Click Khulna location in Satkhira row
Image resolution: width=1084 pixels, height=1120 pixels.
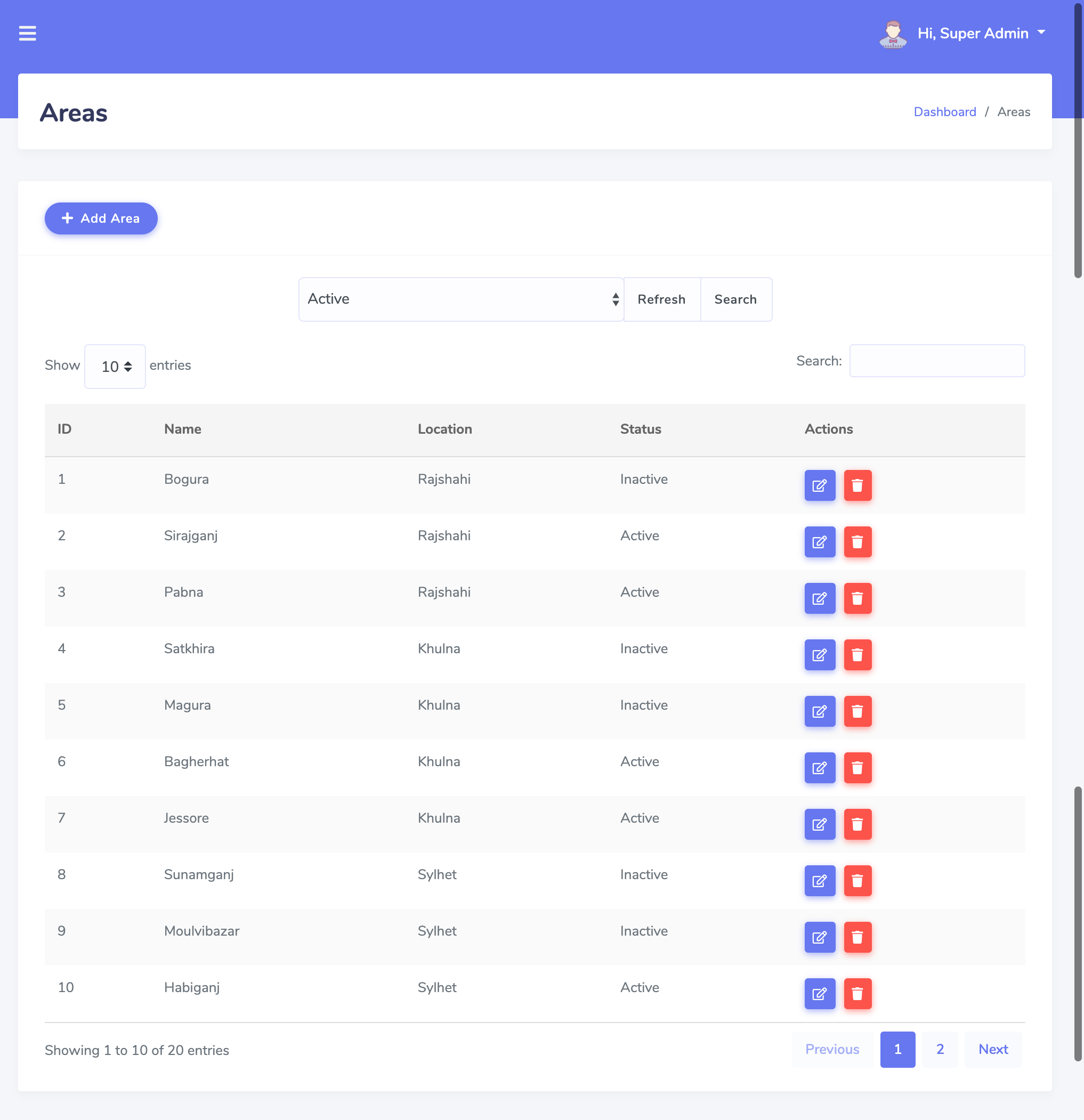[439, 648]
